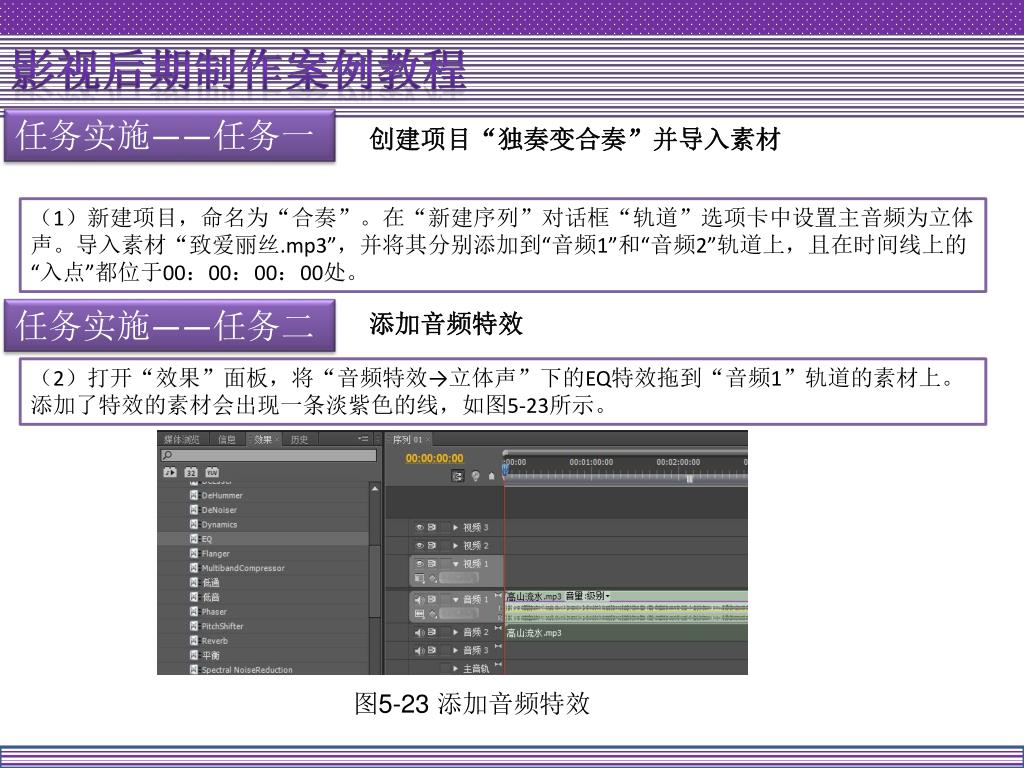Expand the 音频 2 track
Screen dimensions: 1024x768
(x=456, y=632)
